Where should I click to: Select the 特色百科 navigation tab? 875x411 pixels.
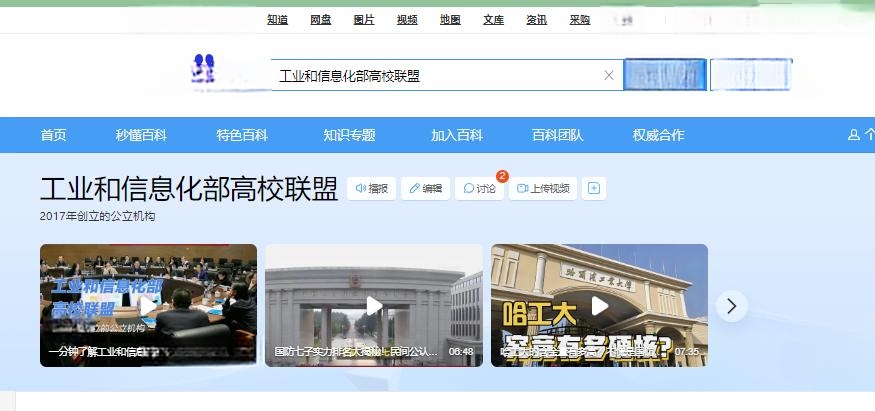point(242,135)
